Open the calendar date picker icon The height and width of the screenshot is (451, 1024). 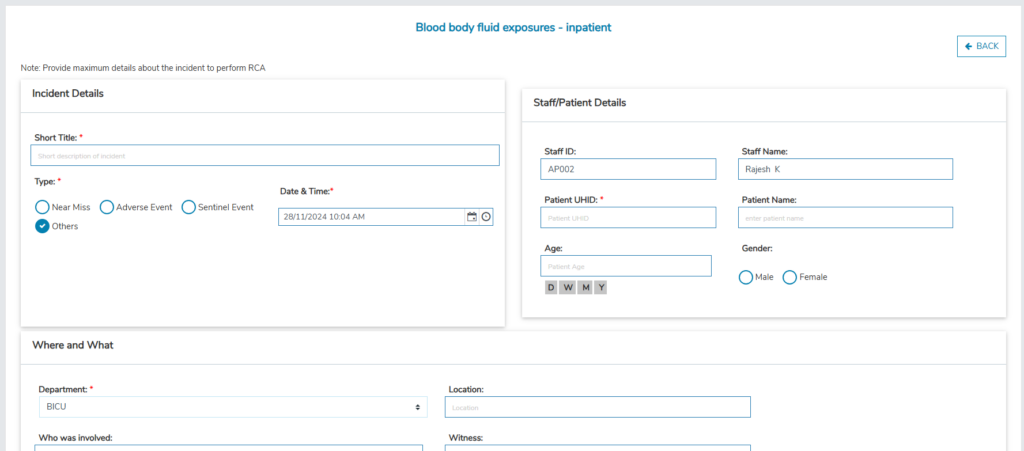pos(472,217)
